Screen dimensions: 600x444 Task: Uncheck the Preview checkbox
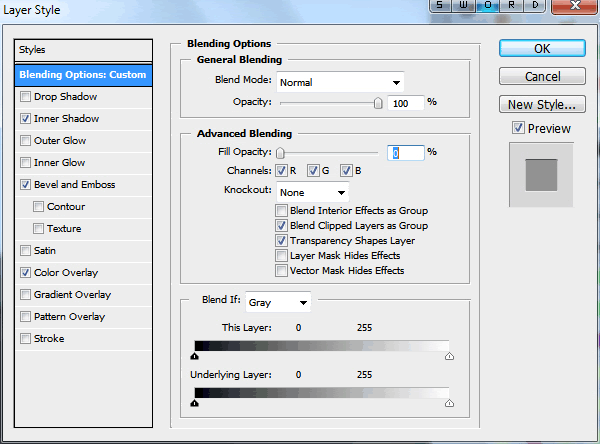click(517, 128)
